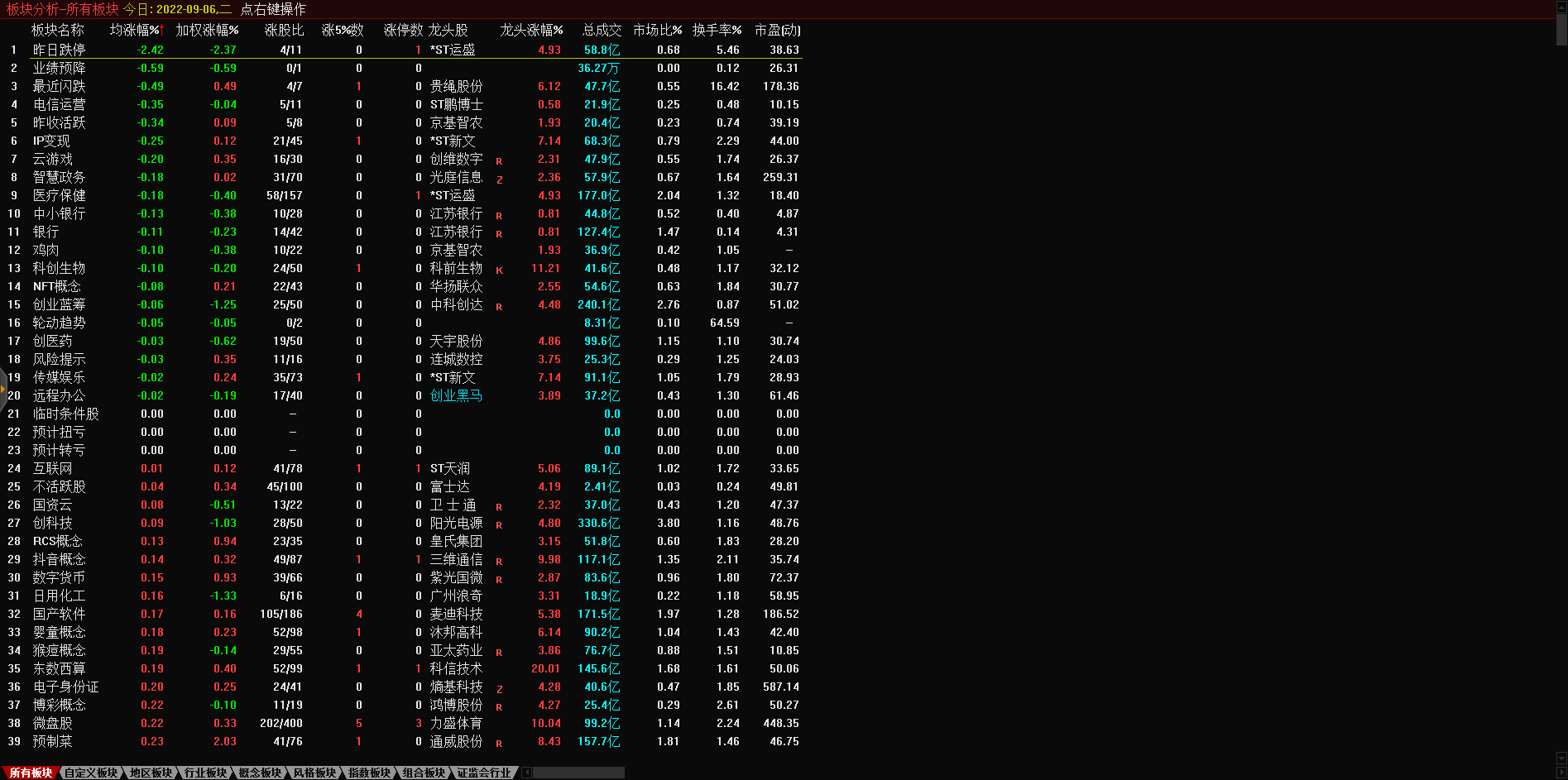Click the Z marker beside 光庭信息
The height and width of the screenshot is (780, 1568).
click(x=499, y=179)
